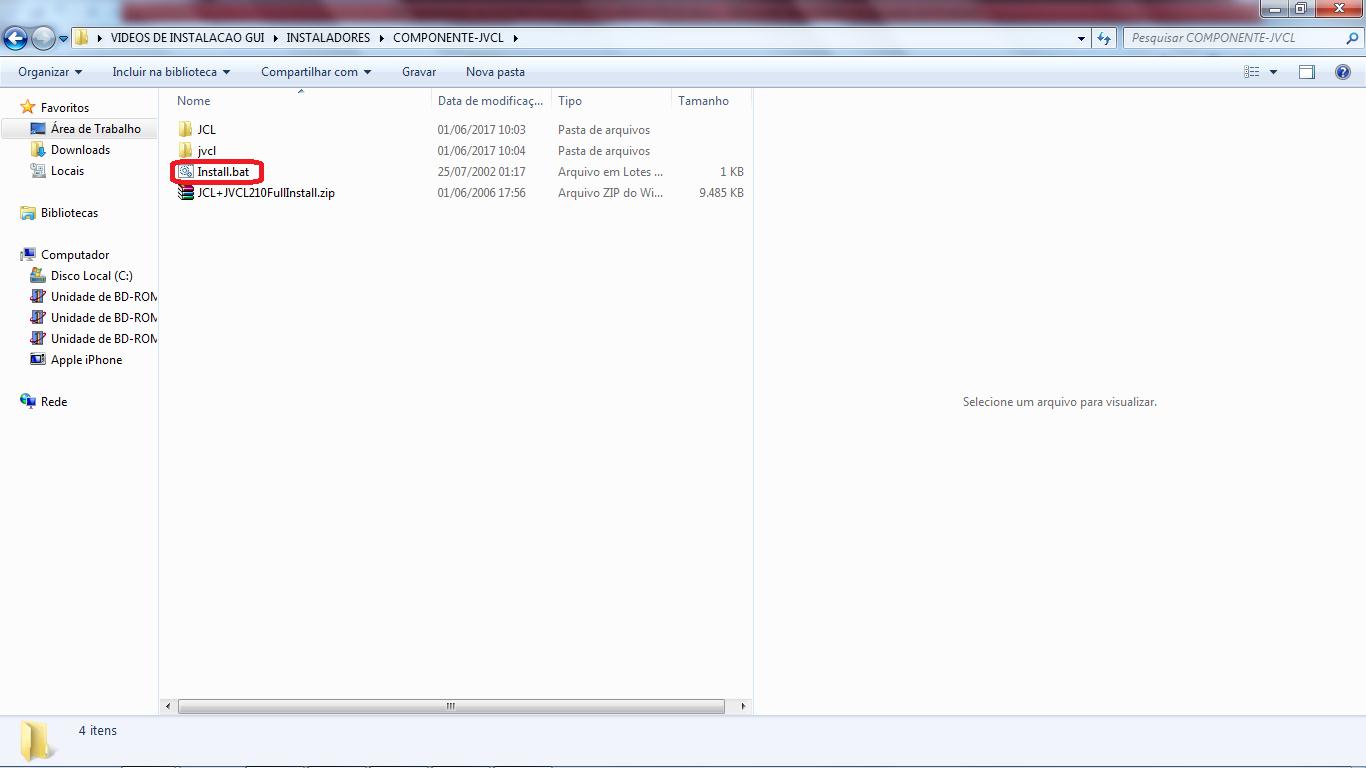
Task: Sort files by the Nome column header
Action: click(194, 101)
